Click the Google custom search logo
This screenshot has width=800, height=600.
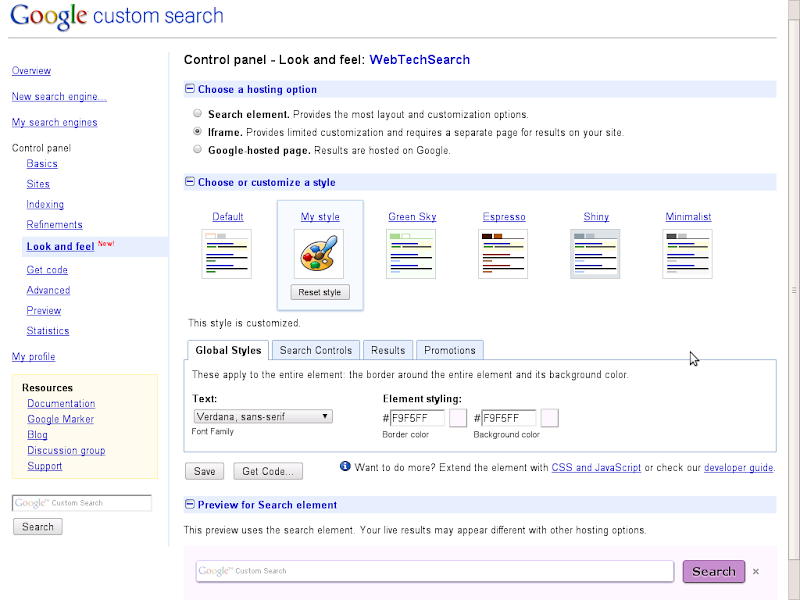tap(117, 17)
